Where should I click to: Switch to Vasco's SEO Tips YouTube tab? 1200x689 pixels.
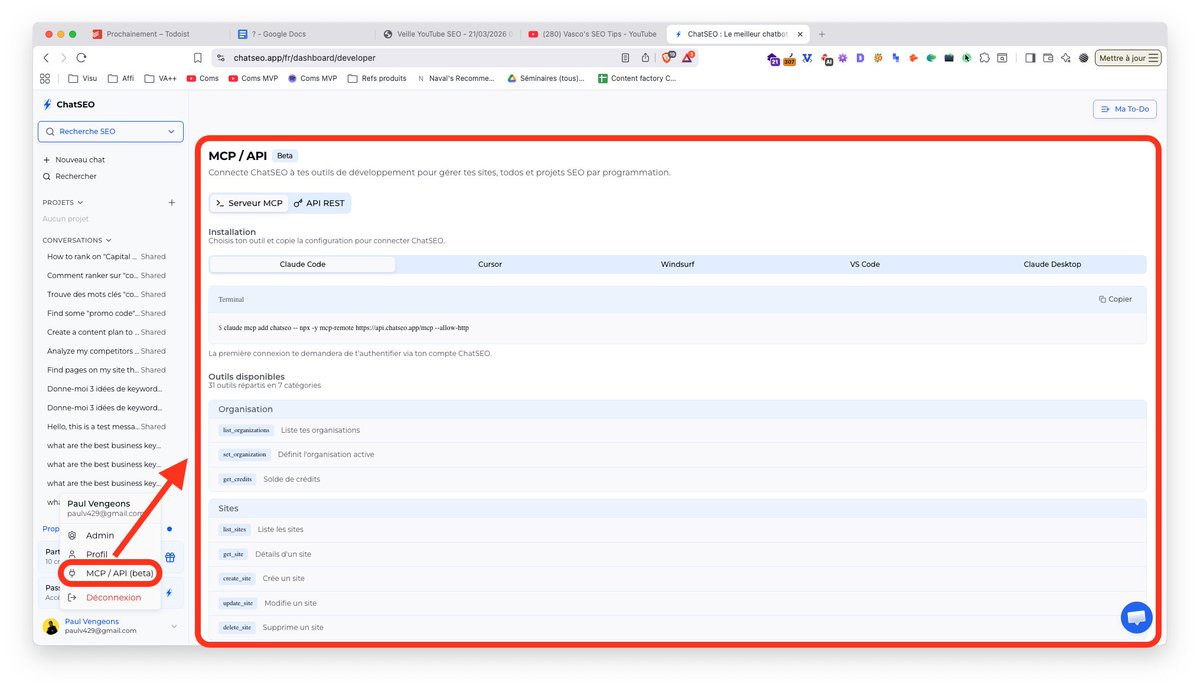(x=593, y=34)
